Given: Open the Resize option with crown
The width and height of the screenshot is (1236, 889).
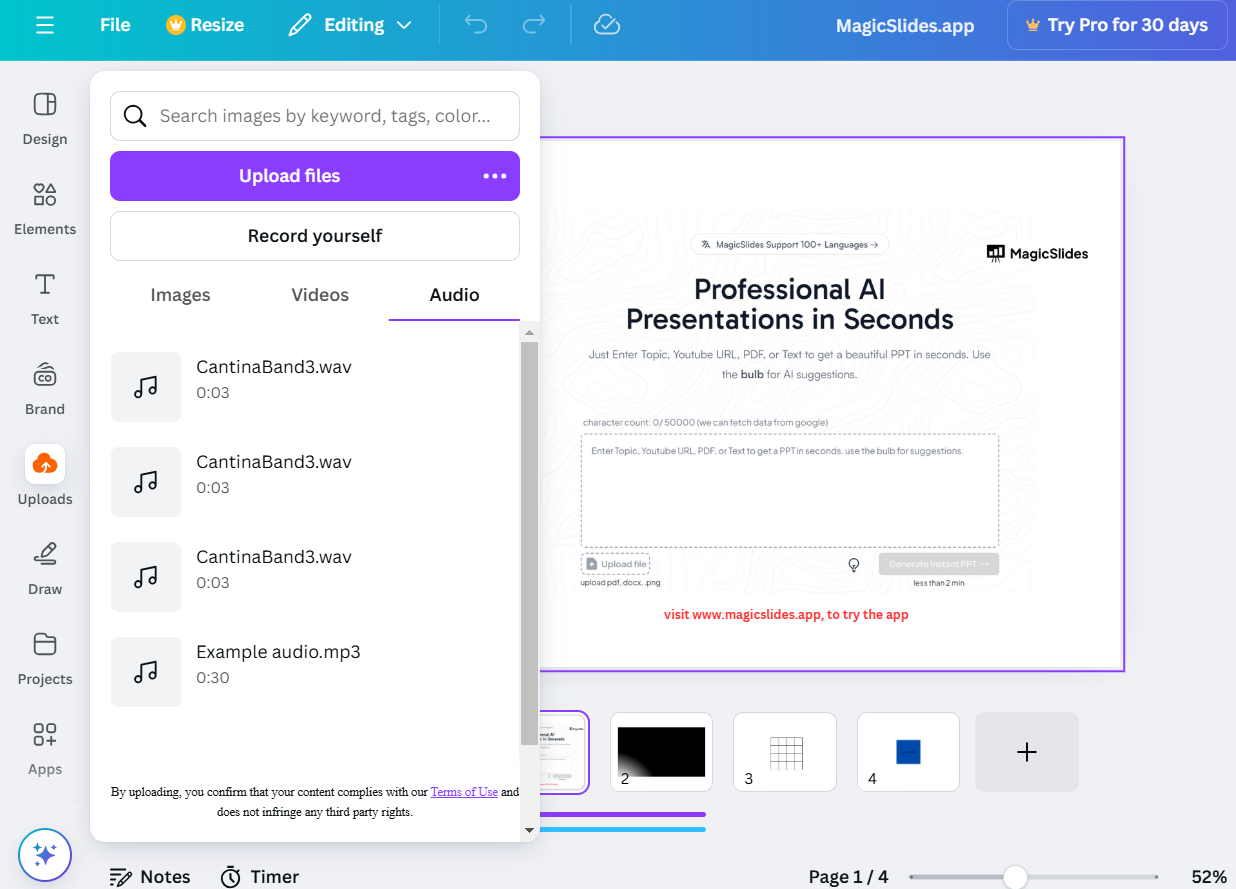Looking at the screenshot, I should (205, 25).
